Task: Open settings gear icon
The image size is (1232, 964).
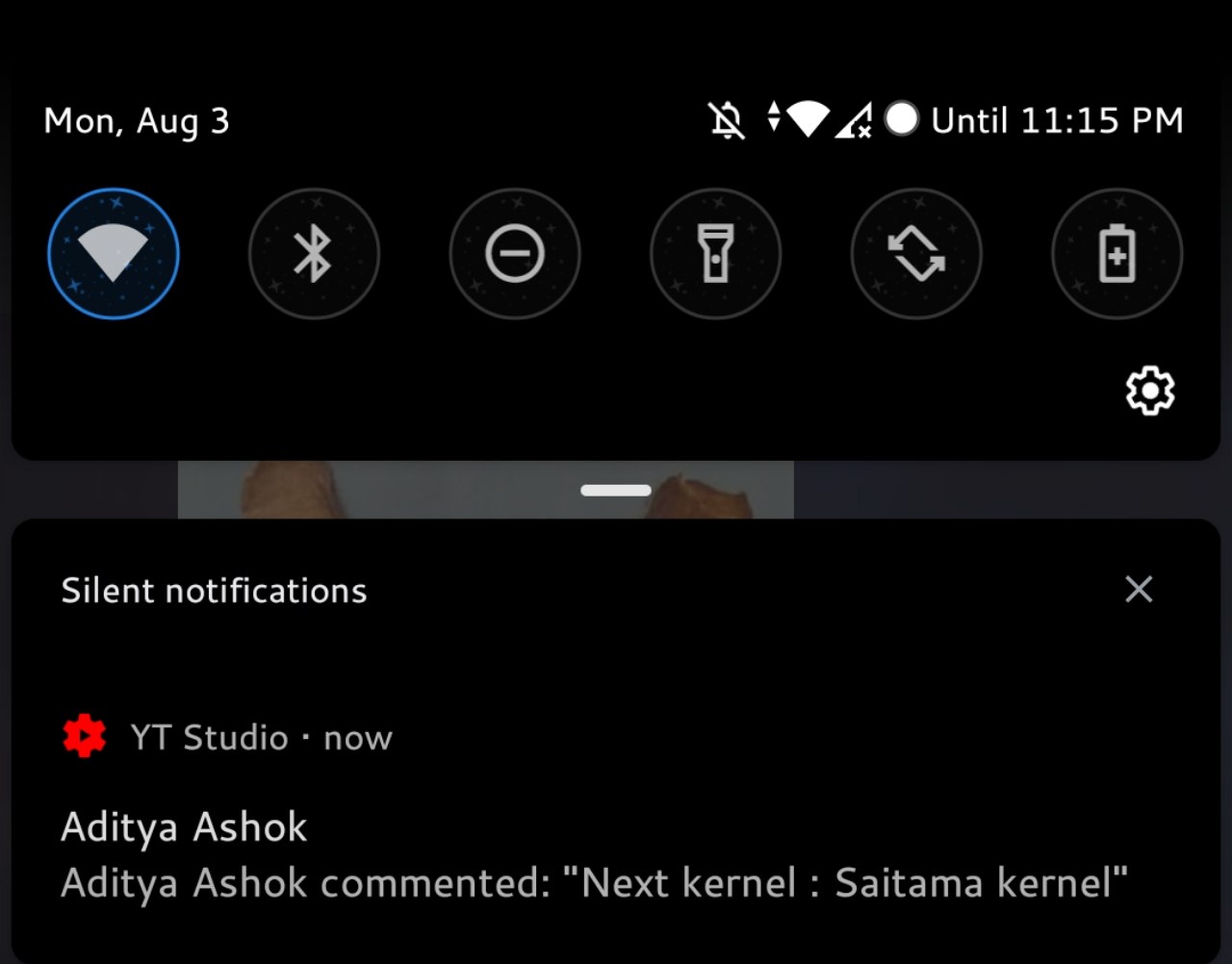Action: click(1150, 391)
